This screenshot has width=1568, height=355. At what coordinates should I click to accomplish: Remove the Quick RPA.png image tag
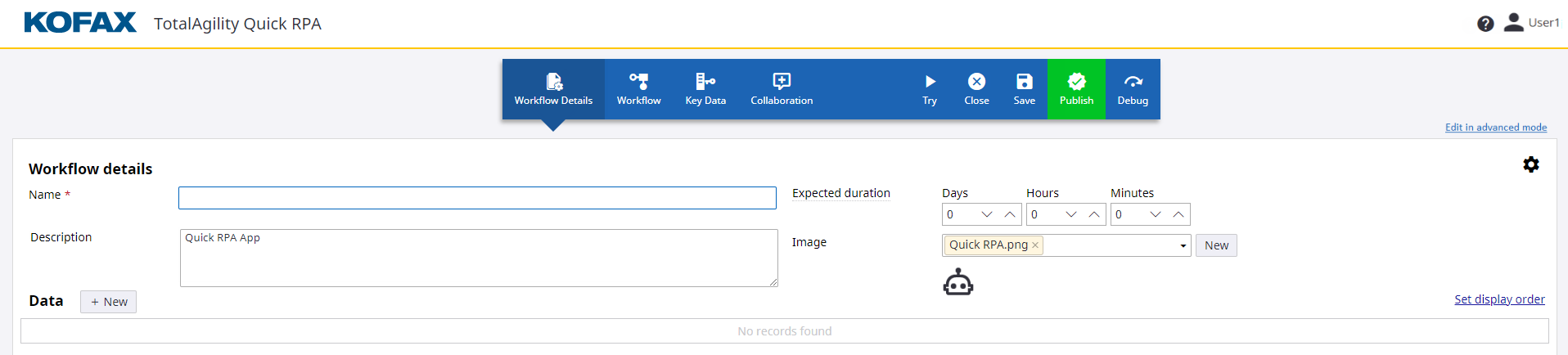click(x=1035, y=245)
